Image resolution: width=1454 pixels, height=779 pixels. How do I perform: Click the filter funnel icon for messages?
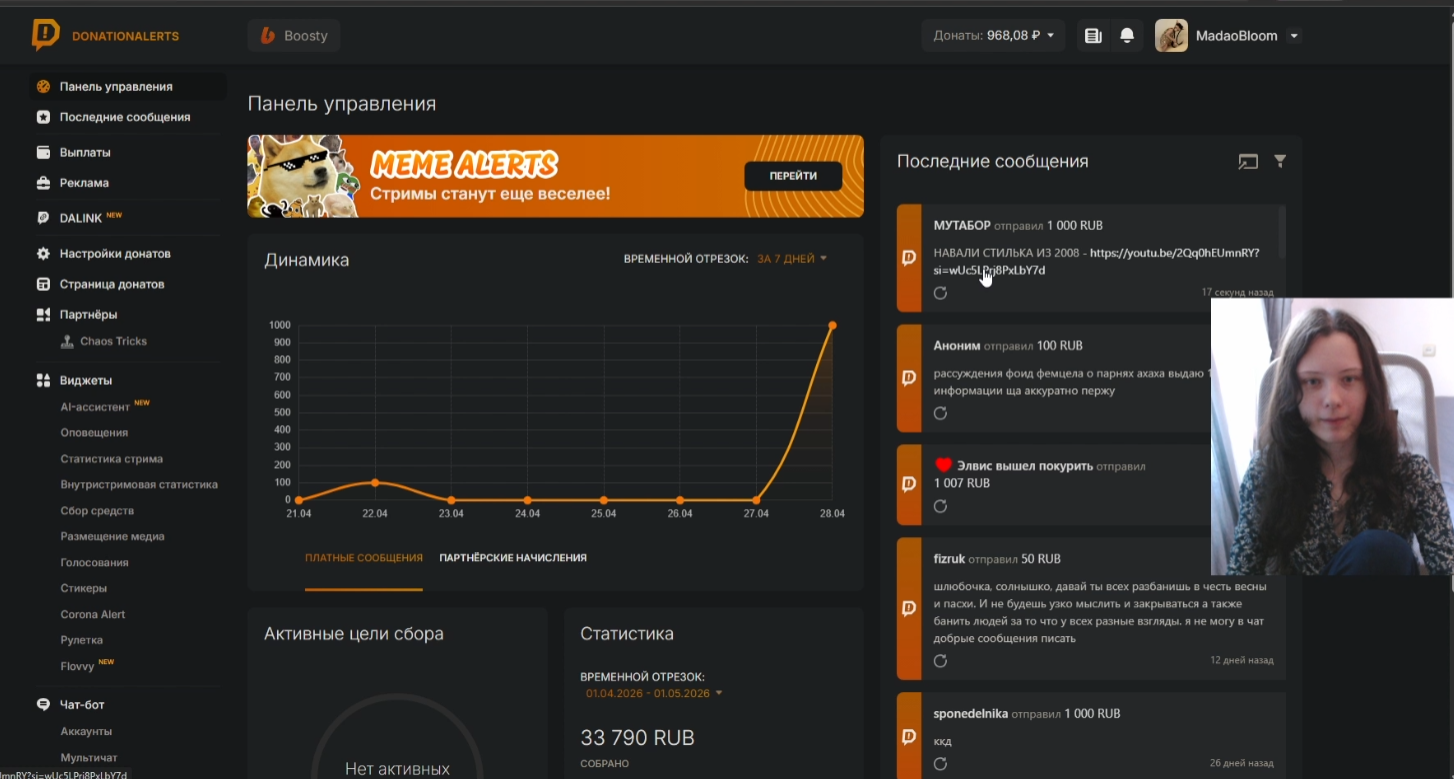1280,161
